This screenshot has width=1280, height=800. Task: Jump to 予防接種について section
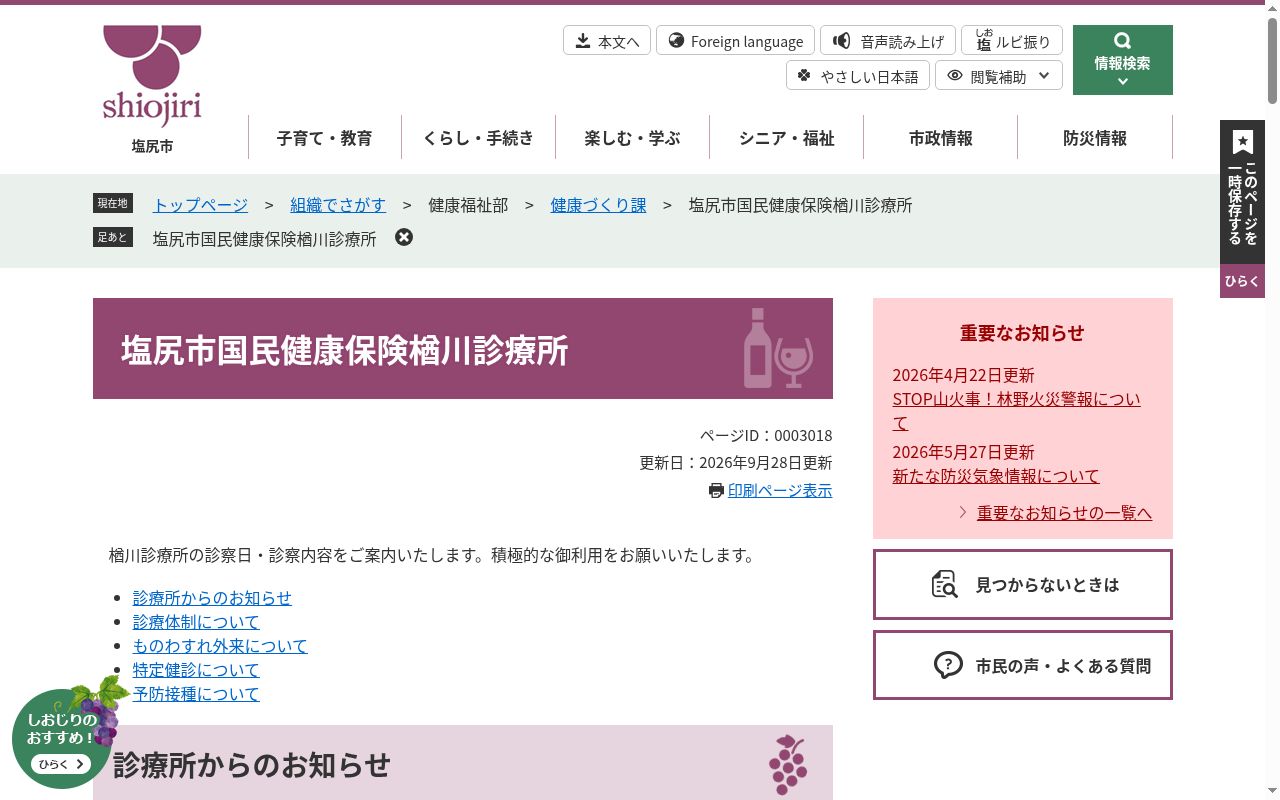[196, 694]
